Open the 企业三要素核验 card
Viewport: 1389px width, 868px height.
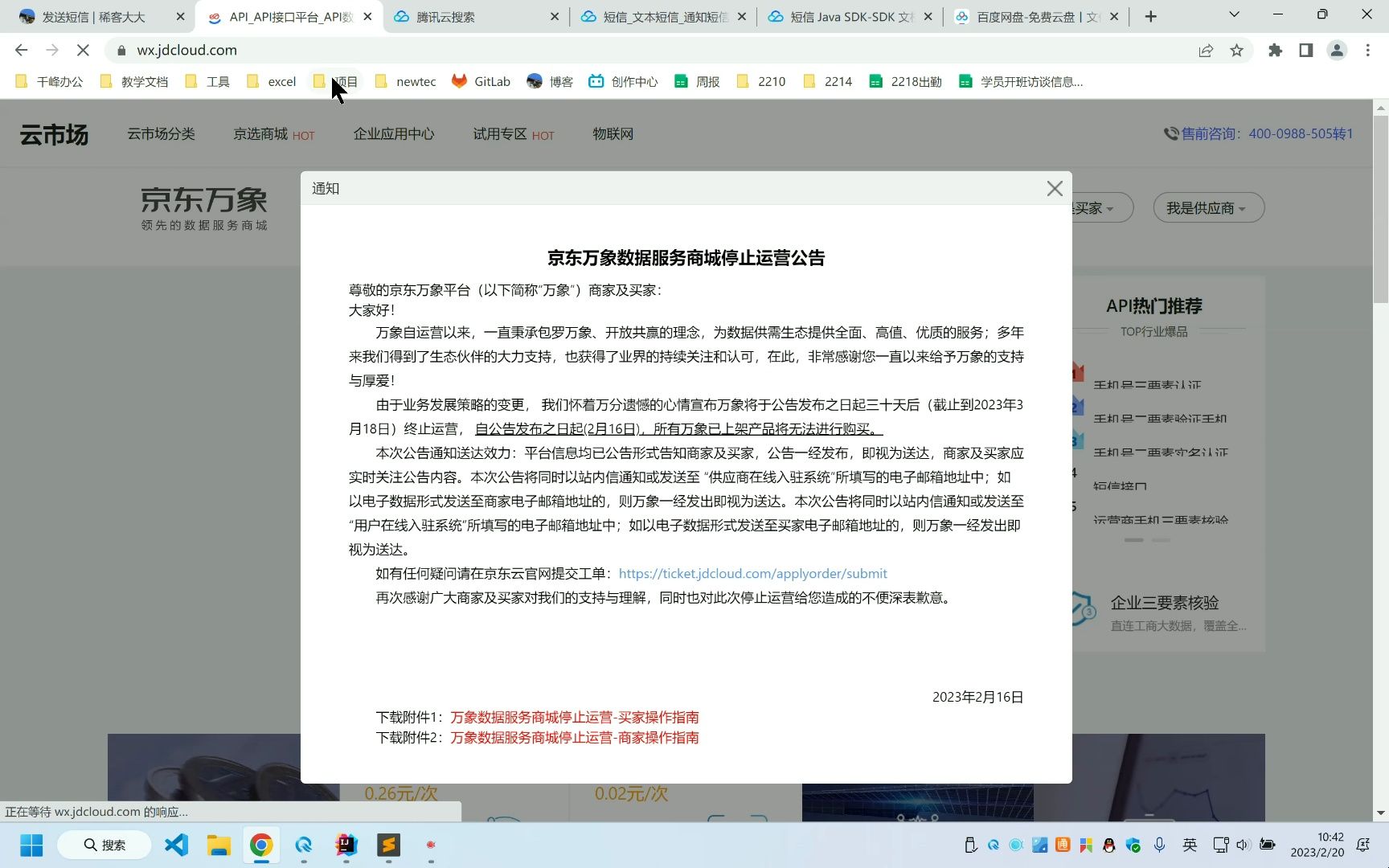1162,612
